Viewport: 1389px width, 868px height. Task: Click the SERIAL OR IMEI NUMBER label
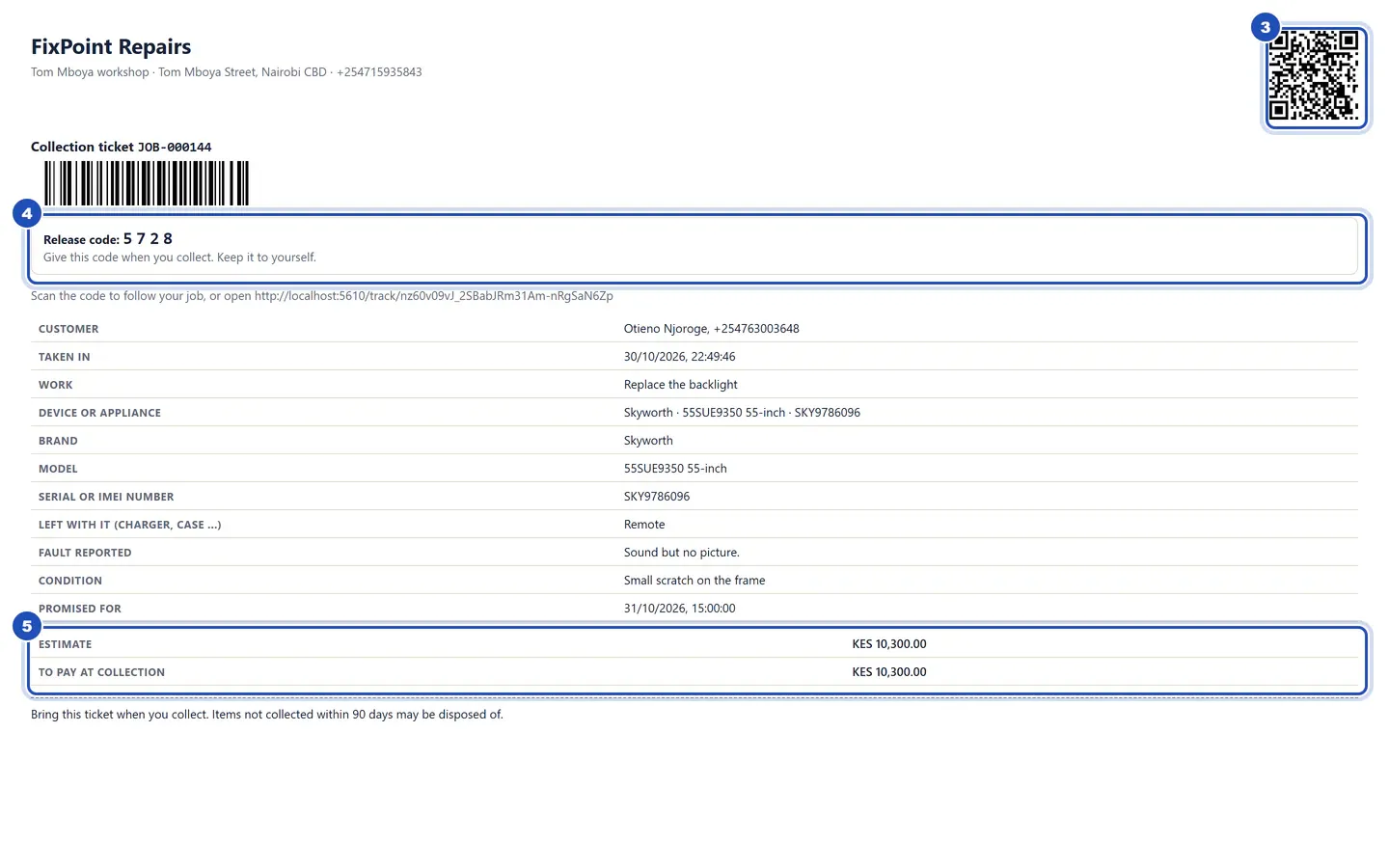106,497
